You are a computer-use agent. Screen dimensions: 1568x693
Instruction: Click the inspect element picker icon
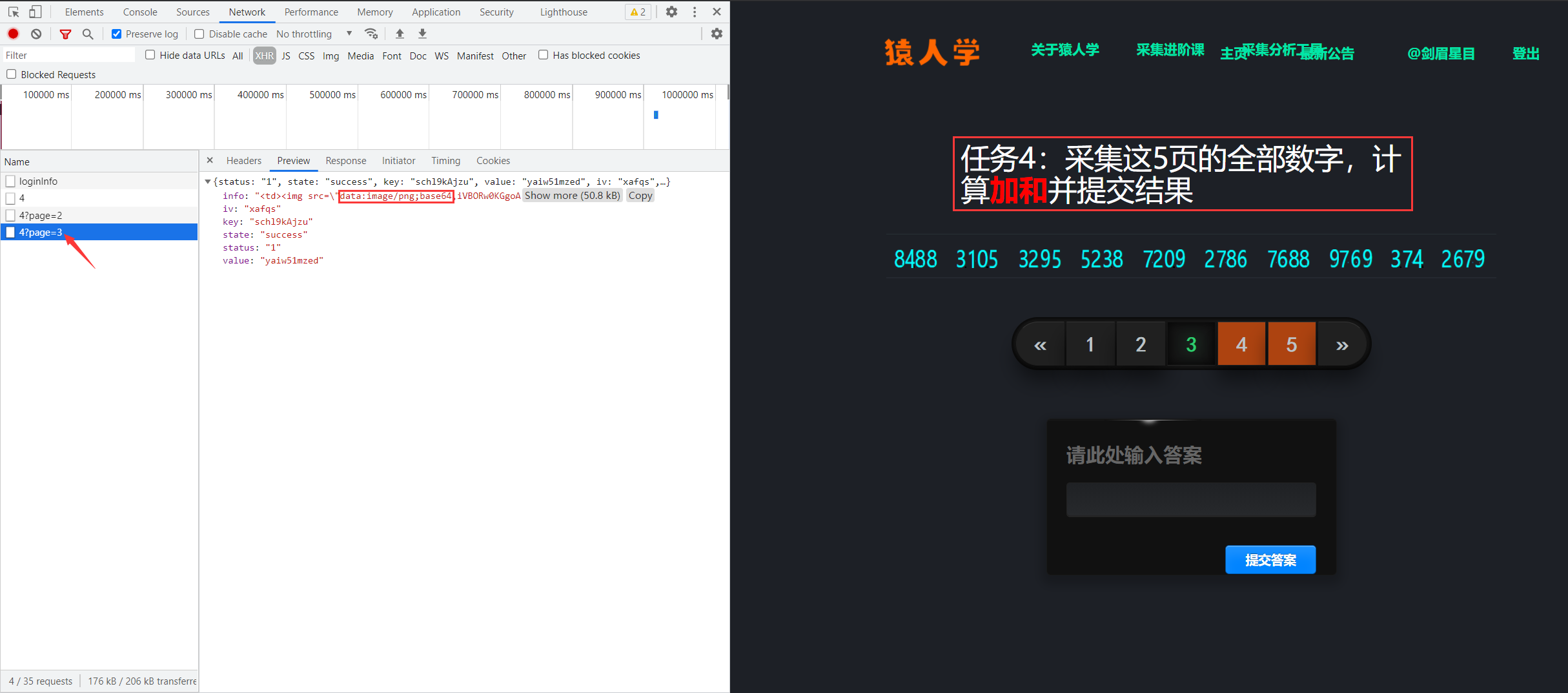pyautogui.click(x=14, y=12)
